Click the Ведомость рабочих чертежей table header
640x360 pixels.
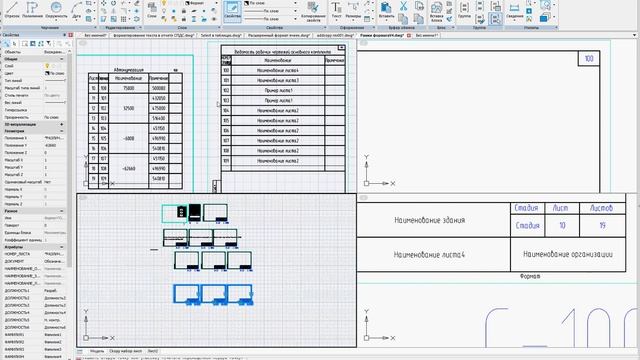coord(282,52)
